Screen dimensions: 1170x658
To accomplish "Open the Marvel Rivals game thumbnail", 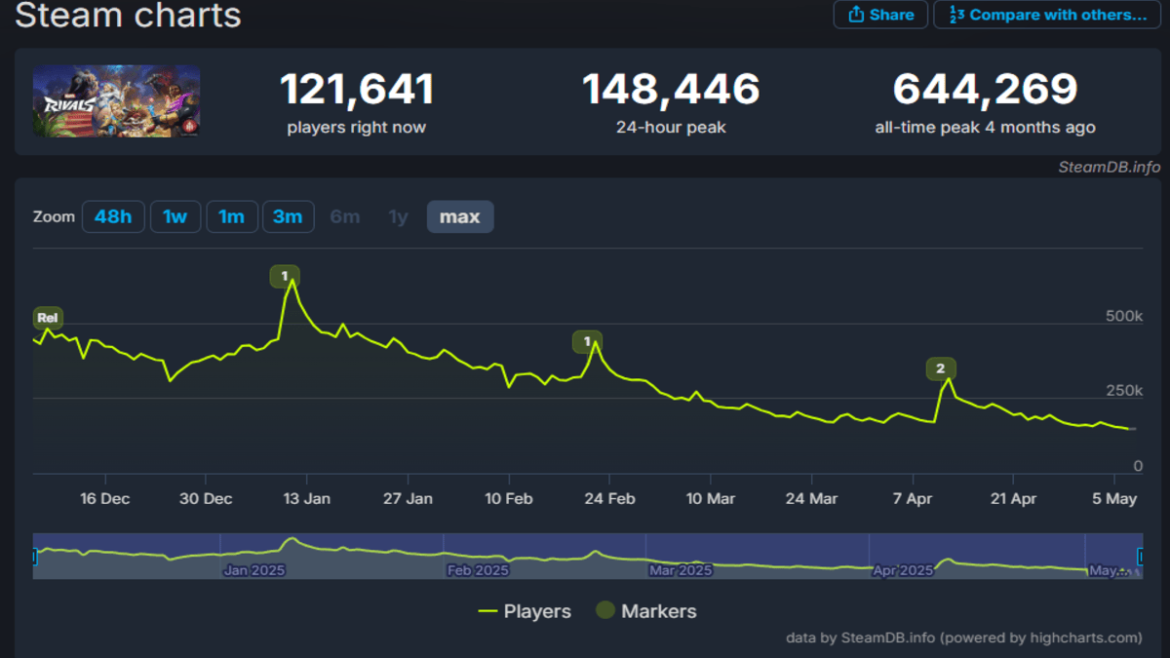I will [116, 101].
